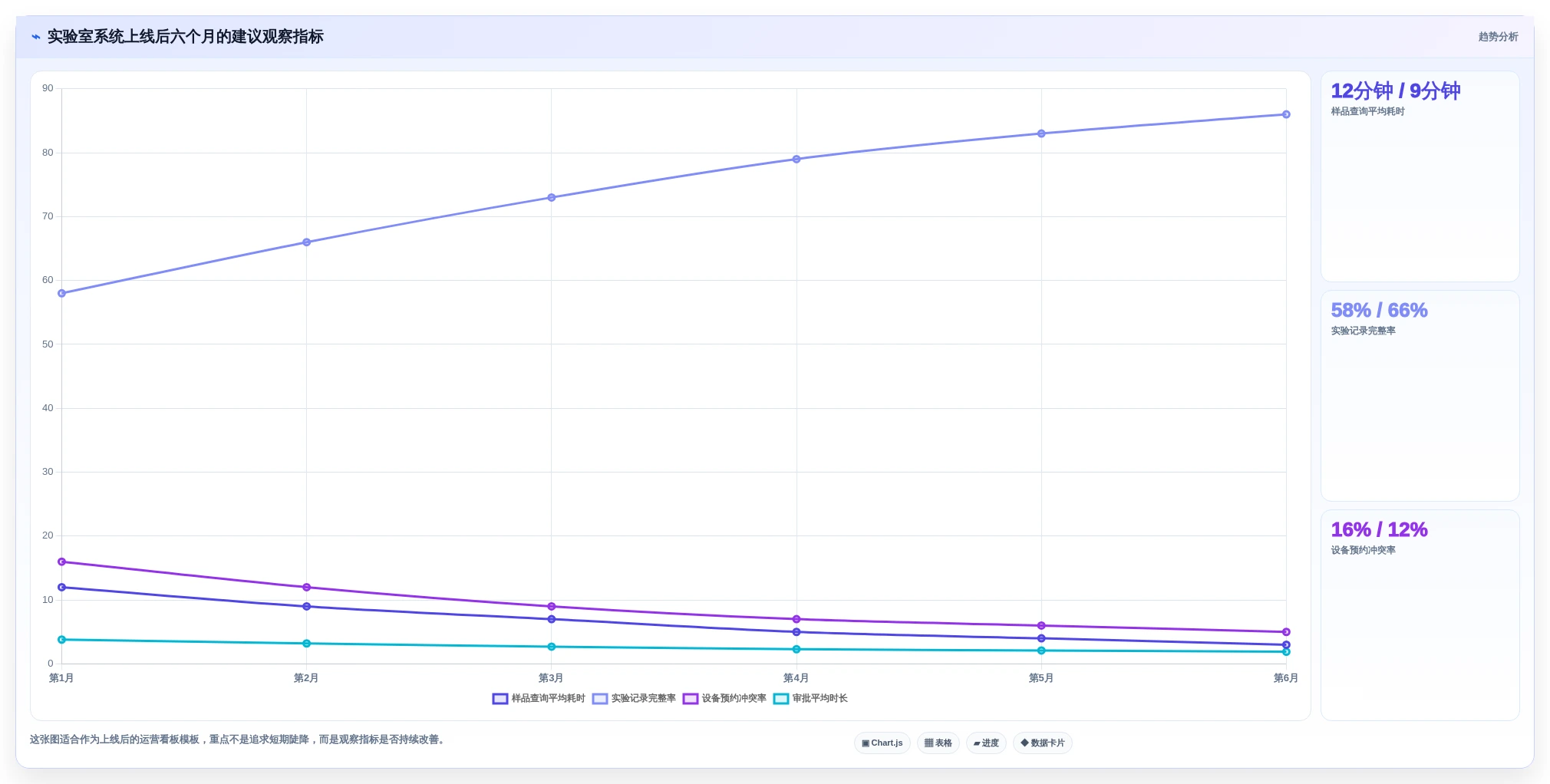Click the 实验记录完整率 data point at 第2月
This screenshot has width=1550, height=784.
[307, 242]
